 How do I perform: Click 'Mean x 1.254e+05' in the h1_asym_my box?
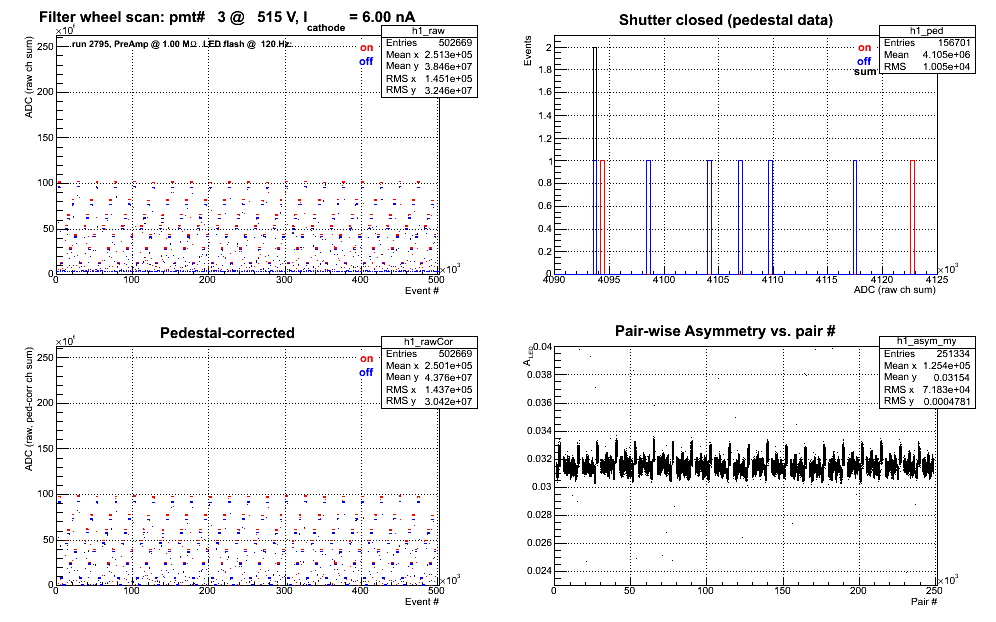coord(927,365)
